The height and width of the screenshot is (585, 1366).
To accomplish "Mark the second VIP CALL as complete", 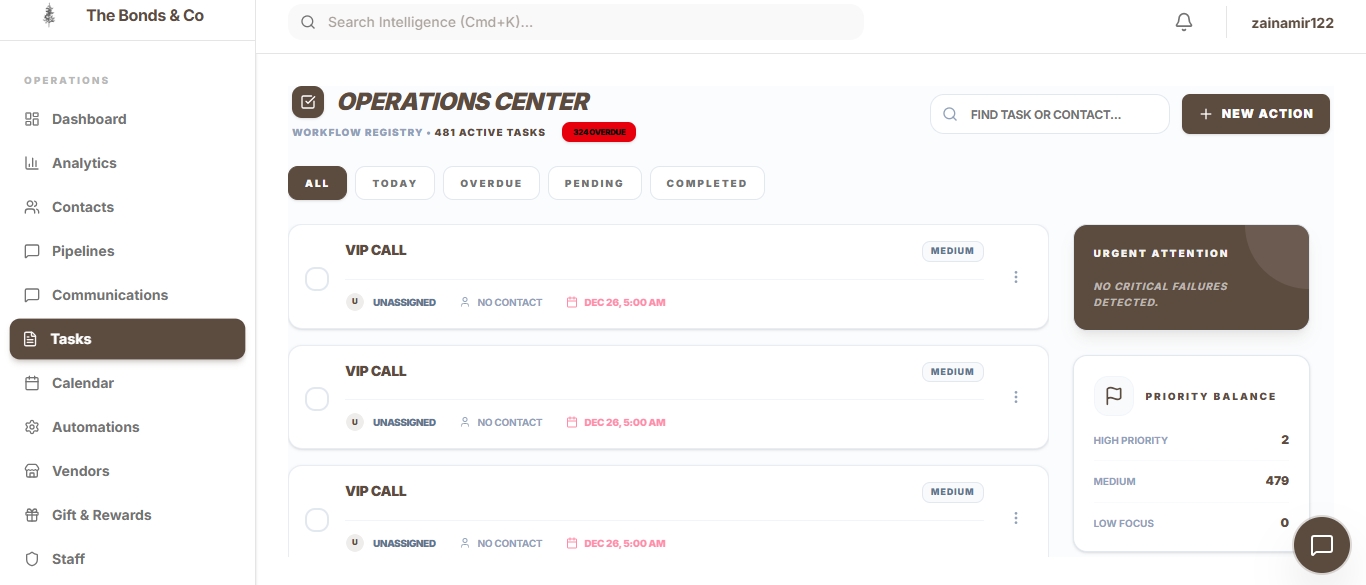I will click(317, 398).
